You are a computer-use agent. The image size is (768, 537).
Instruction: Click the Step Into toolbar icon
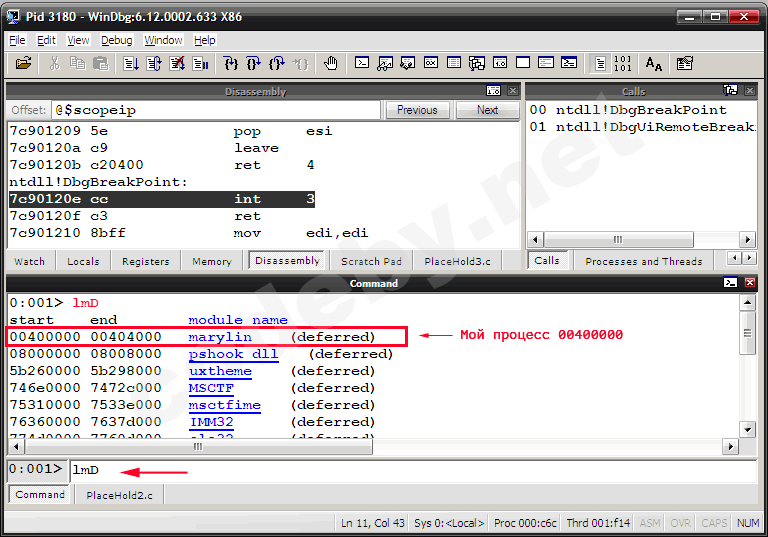[231, 63]
